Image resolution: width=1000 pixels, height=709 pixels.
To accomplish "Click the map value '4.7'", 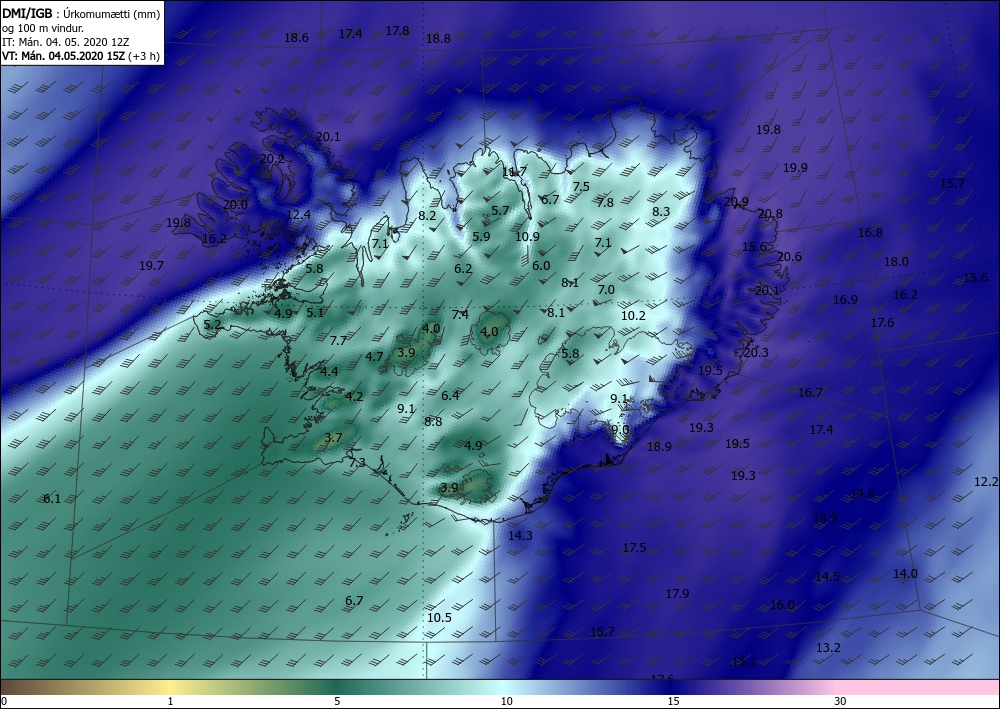I will [374, 356].
